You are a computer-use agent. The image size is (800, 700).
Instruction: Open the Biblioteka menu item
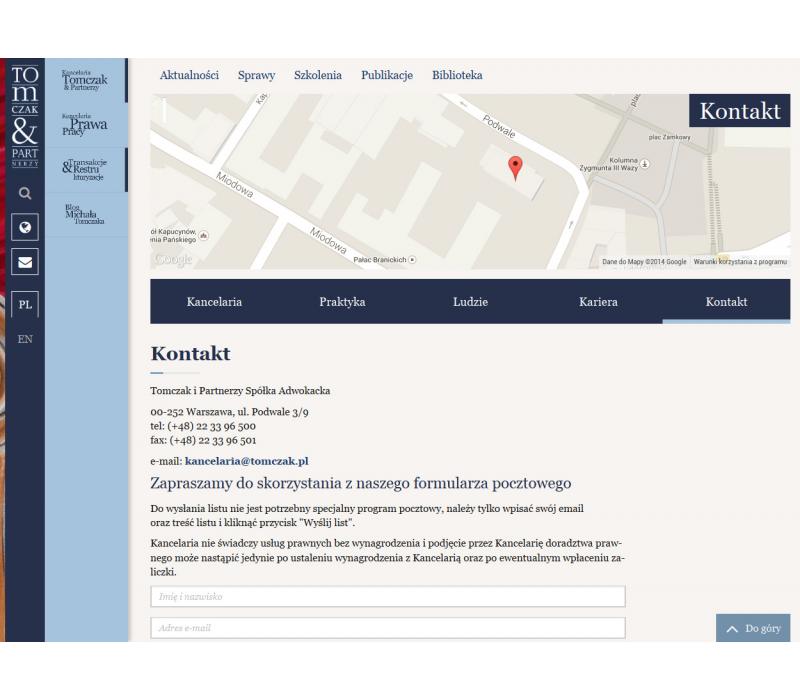pos(457,75)
